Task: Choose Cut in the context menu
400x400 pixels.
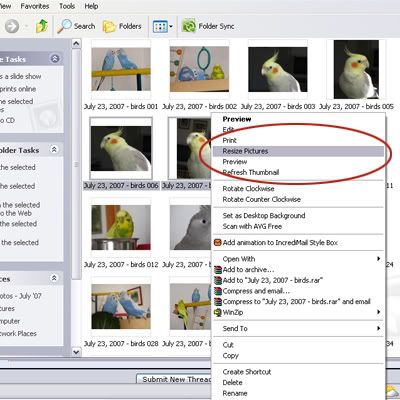Action: click(298, 345)
